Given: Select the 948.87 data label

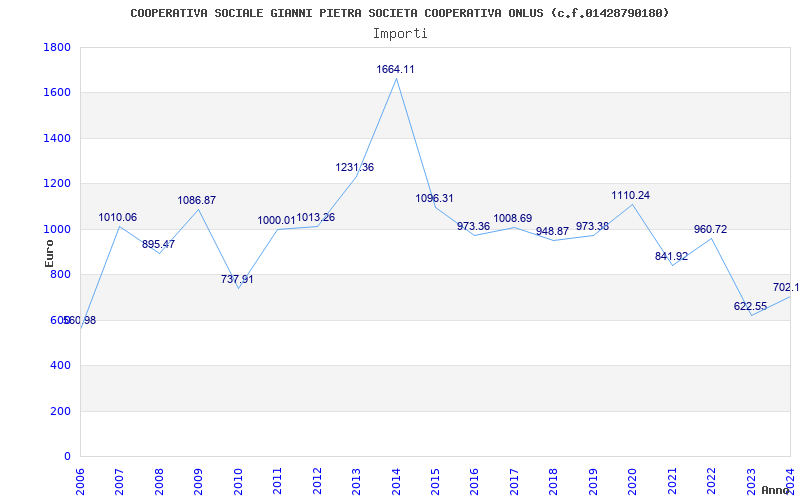Looking at the screenshot, I should 552,232.
